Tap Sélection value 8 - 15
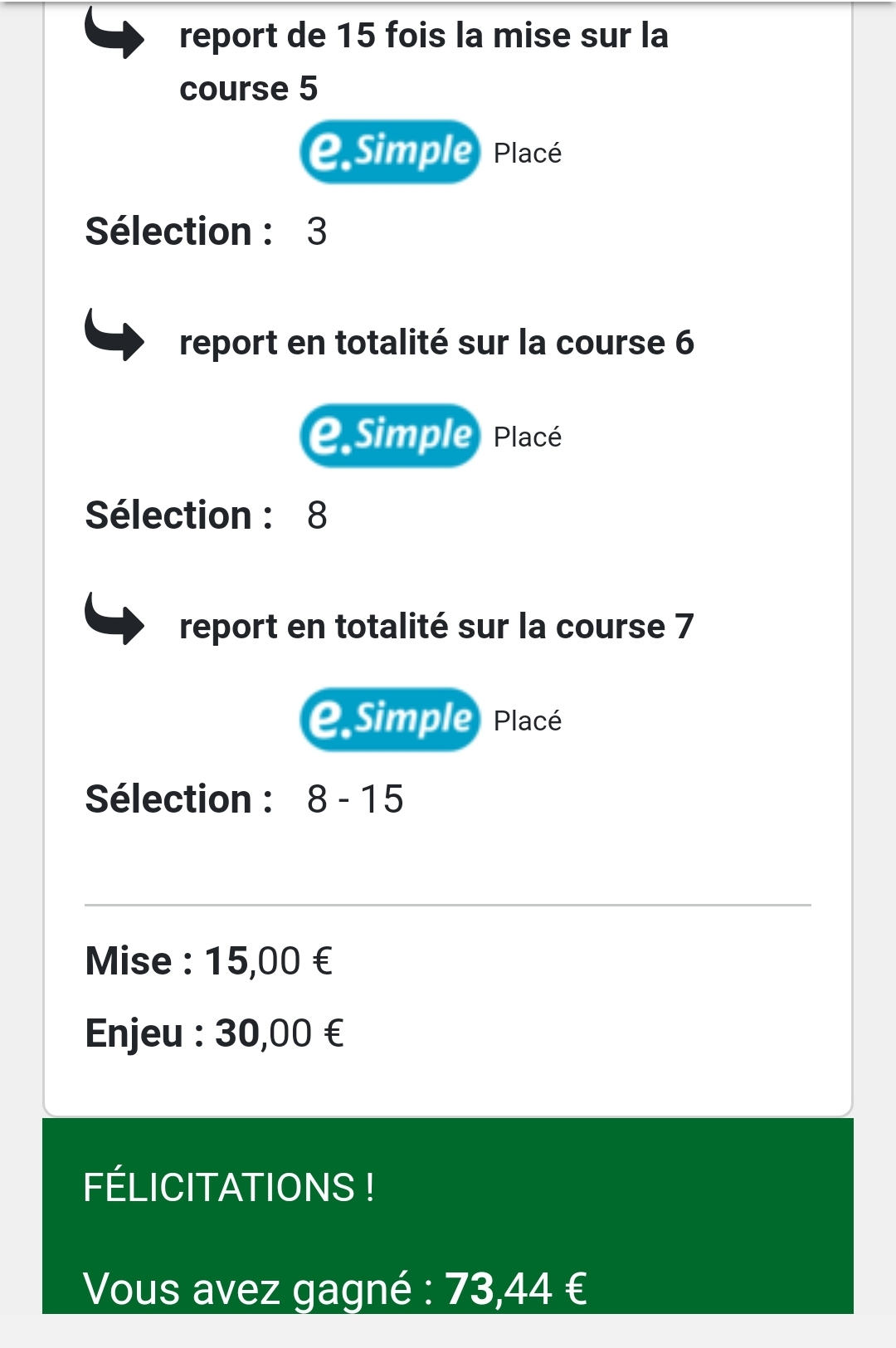Screen dimensions: 896x1348 click(x=355, y=799)
